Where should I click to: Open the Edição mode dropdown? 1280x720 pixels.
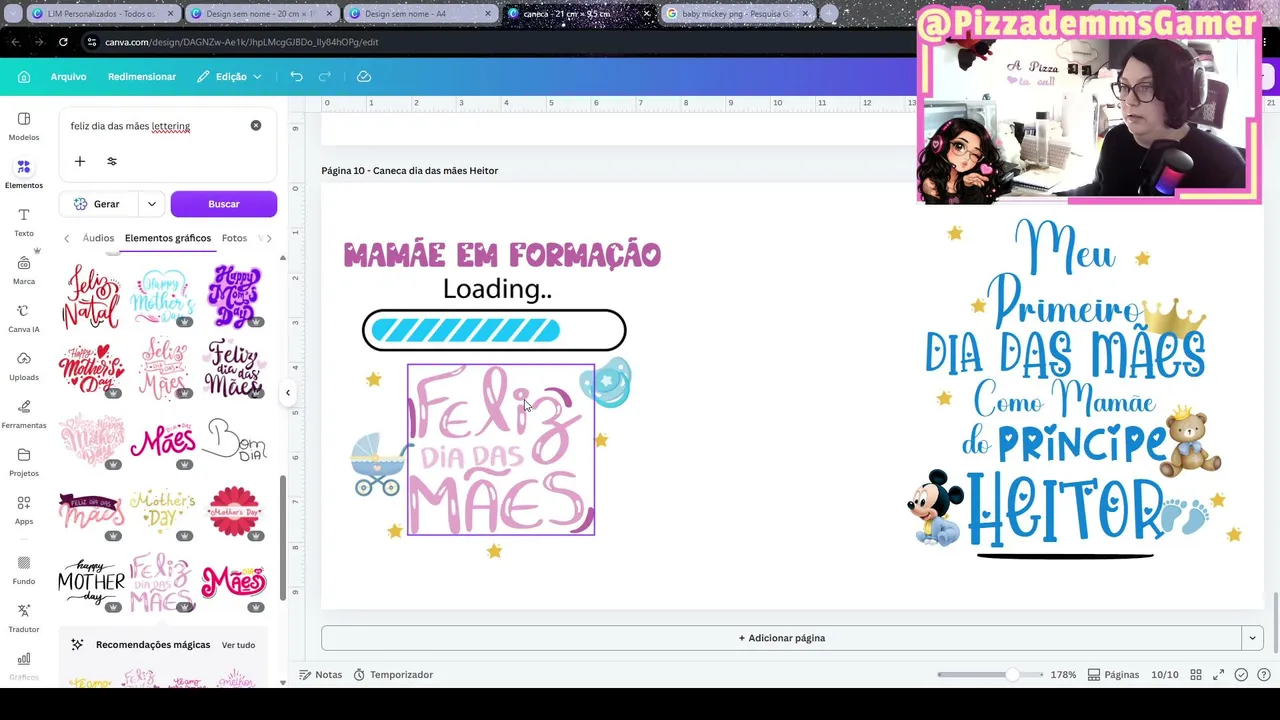230,77
